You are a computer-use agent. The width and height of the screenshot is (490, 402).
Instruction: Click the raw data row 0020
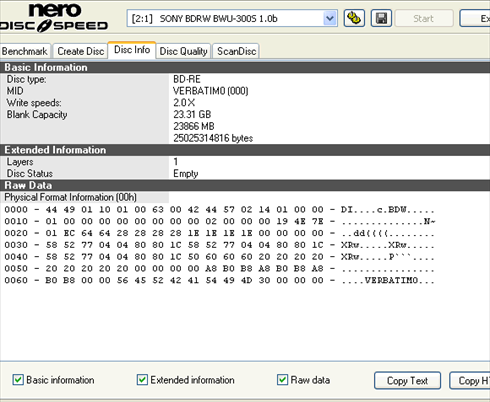click(x=219, y=233)
